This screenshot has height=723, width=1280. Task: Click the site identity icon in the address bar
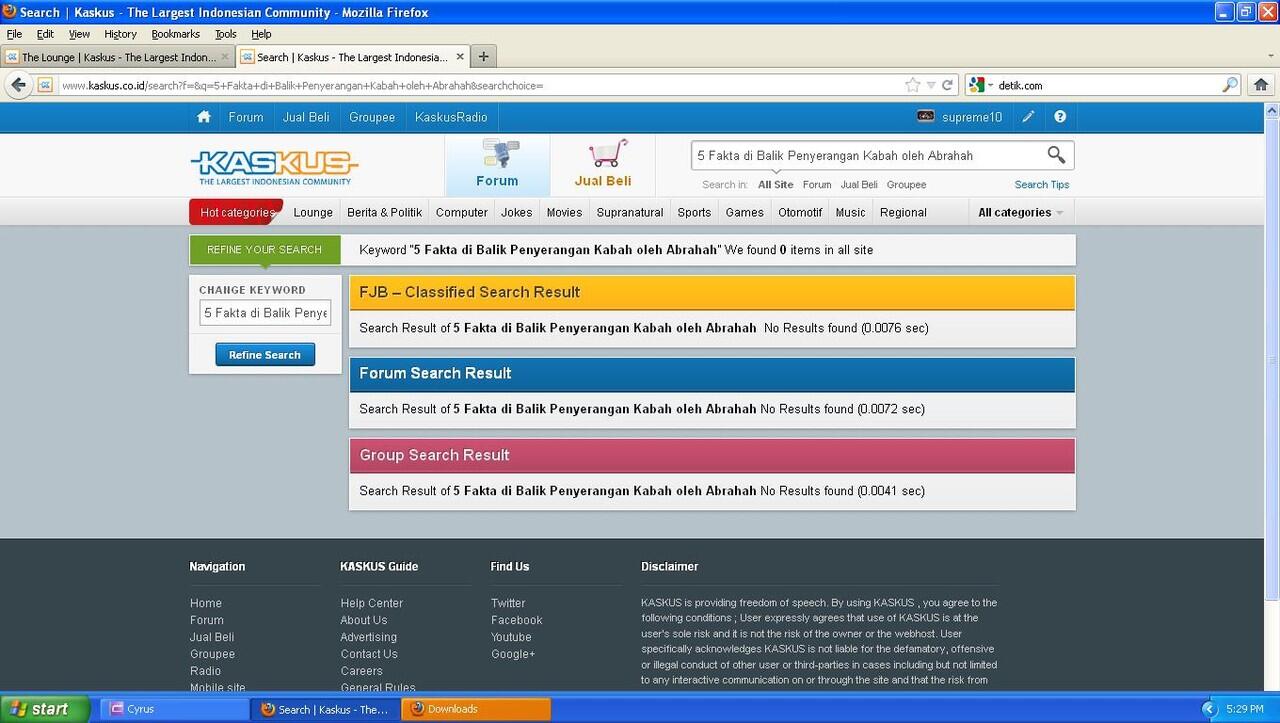[45, 85]
